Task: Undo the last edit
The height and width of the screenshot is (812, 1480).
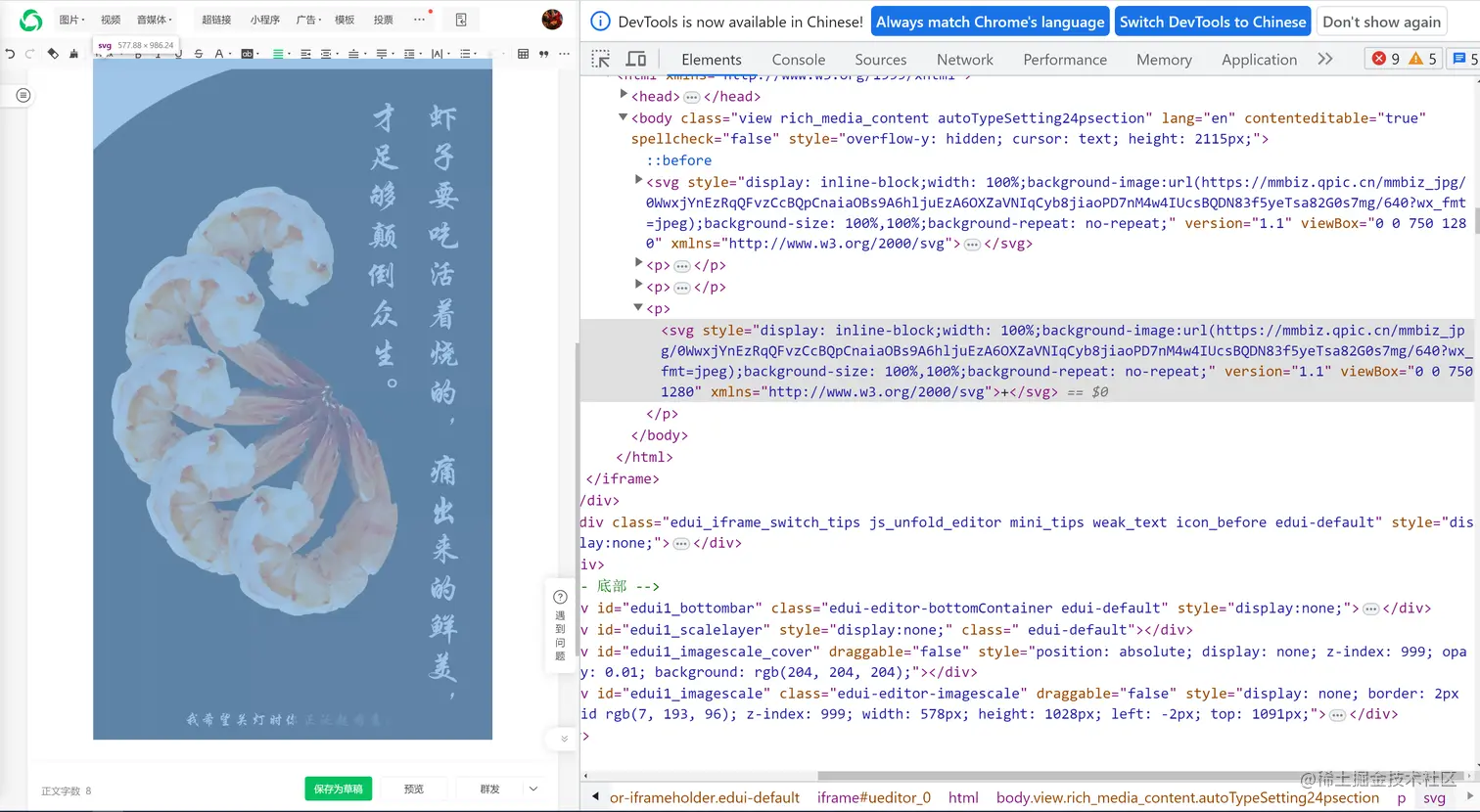Action: (x=10, y=54)
